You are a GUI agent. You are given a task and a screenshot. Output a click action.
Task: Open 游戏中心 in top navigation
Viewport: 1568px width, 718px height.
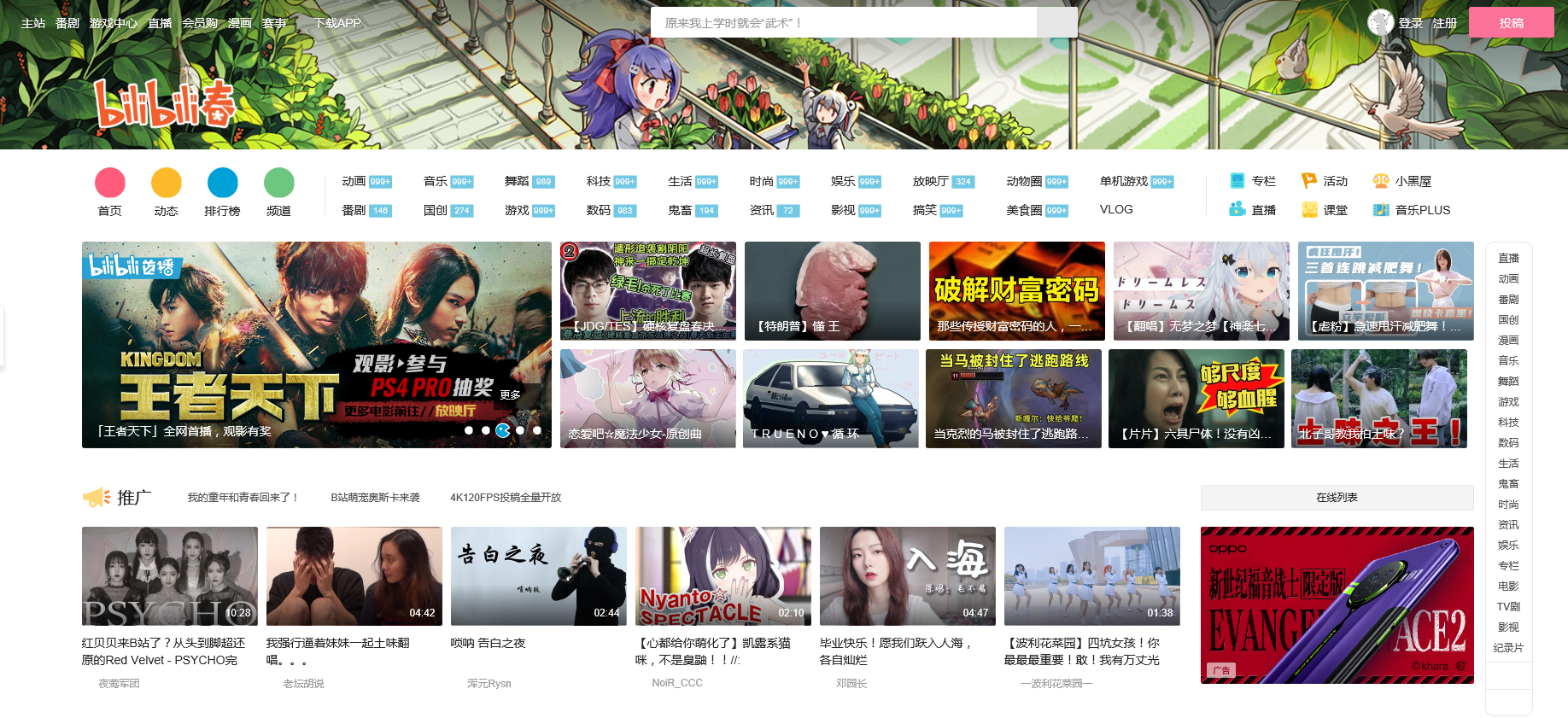(x=114, y=23)
